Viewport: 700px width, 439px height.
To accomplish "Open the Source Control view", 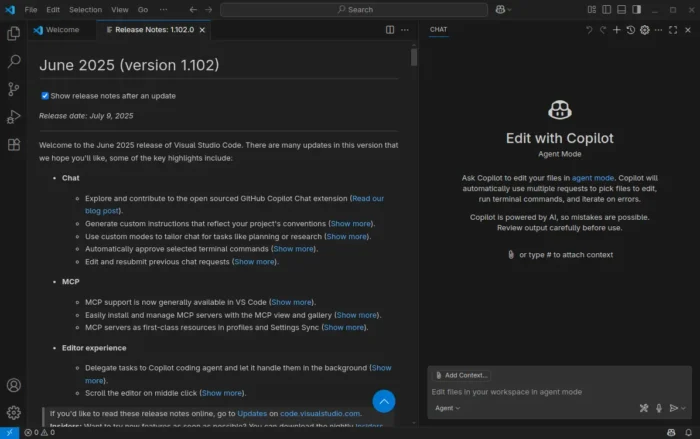I will point(14,89).
